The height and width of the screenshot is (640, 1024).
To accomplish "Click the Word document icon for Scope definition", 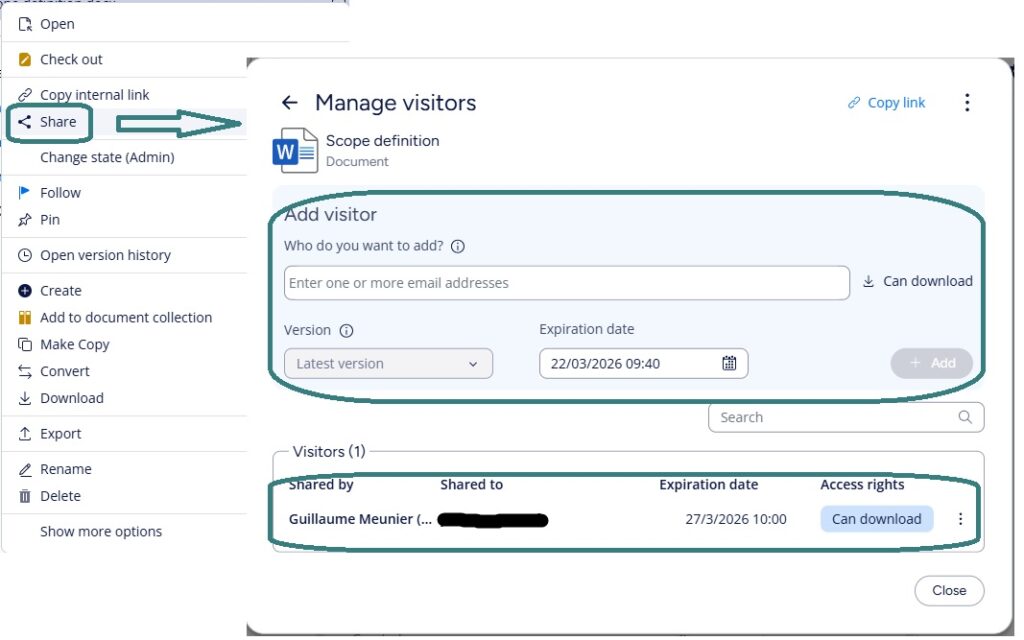I will click(295, 151).
